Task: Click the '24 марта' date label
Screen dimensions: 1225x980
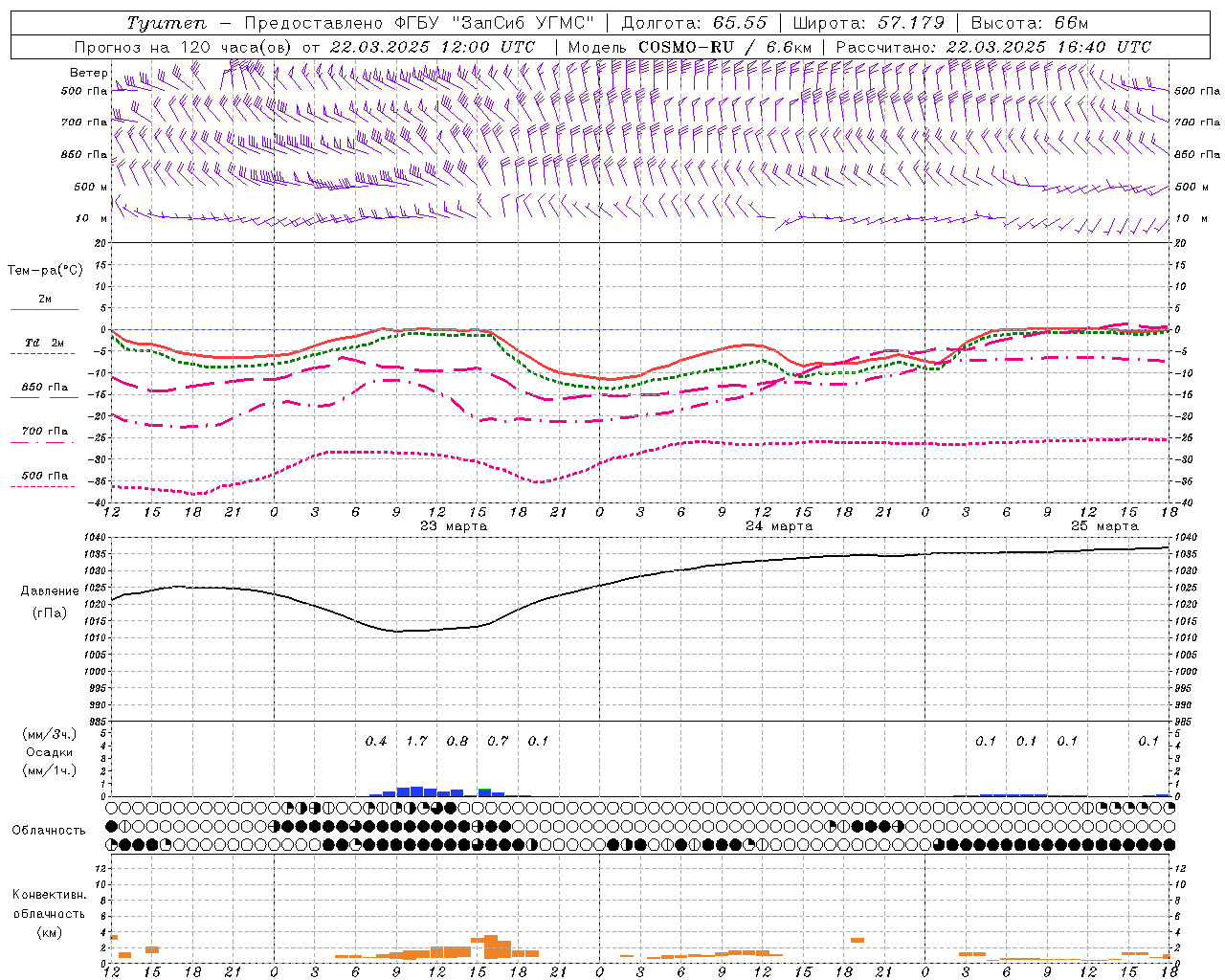Action: coord(779,526)
